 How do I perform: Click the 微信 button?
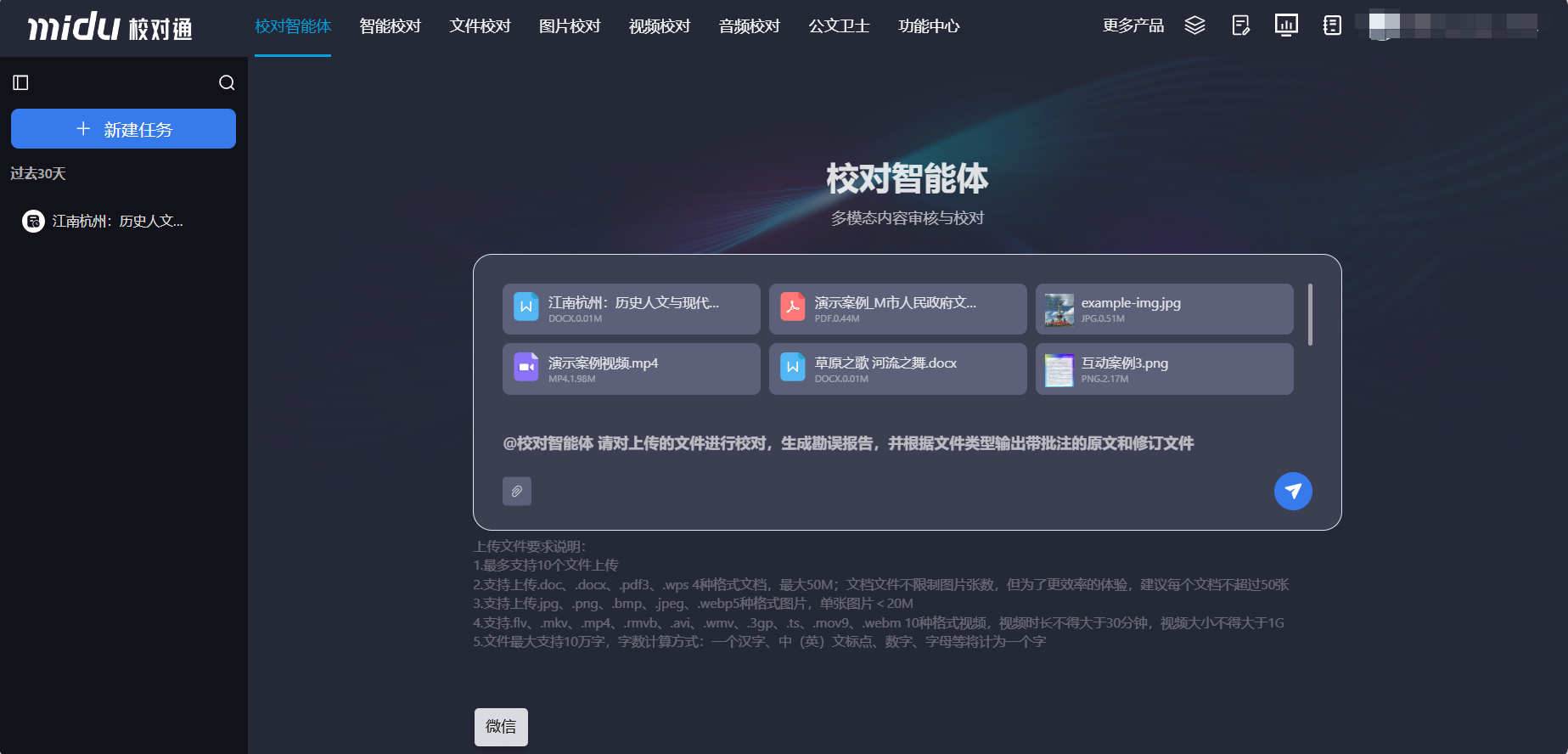[501, 727]
